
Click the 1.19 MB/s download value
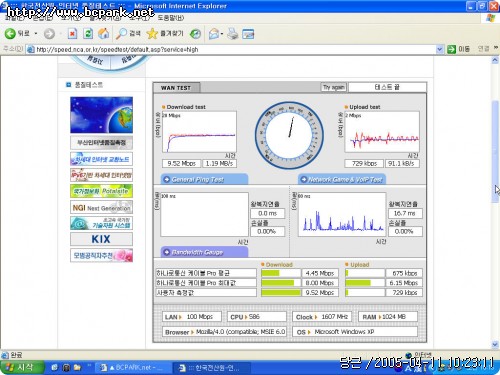pos(219,163)
